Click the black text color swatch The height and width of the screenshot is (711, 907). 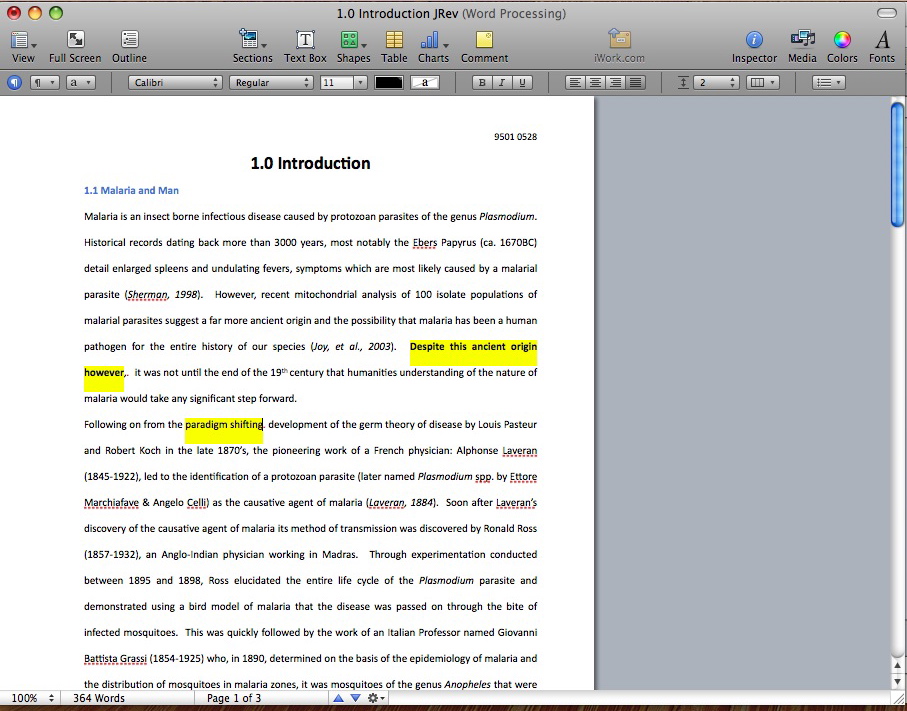pyautogui.click(x=389, y=83)
